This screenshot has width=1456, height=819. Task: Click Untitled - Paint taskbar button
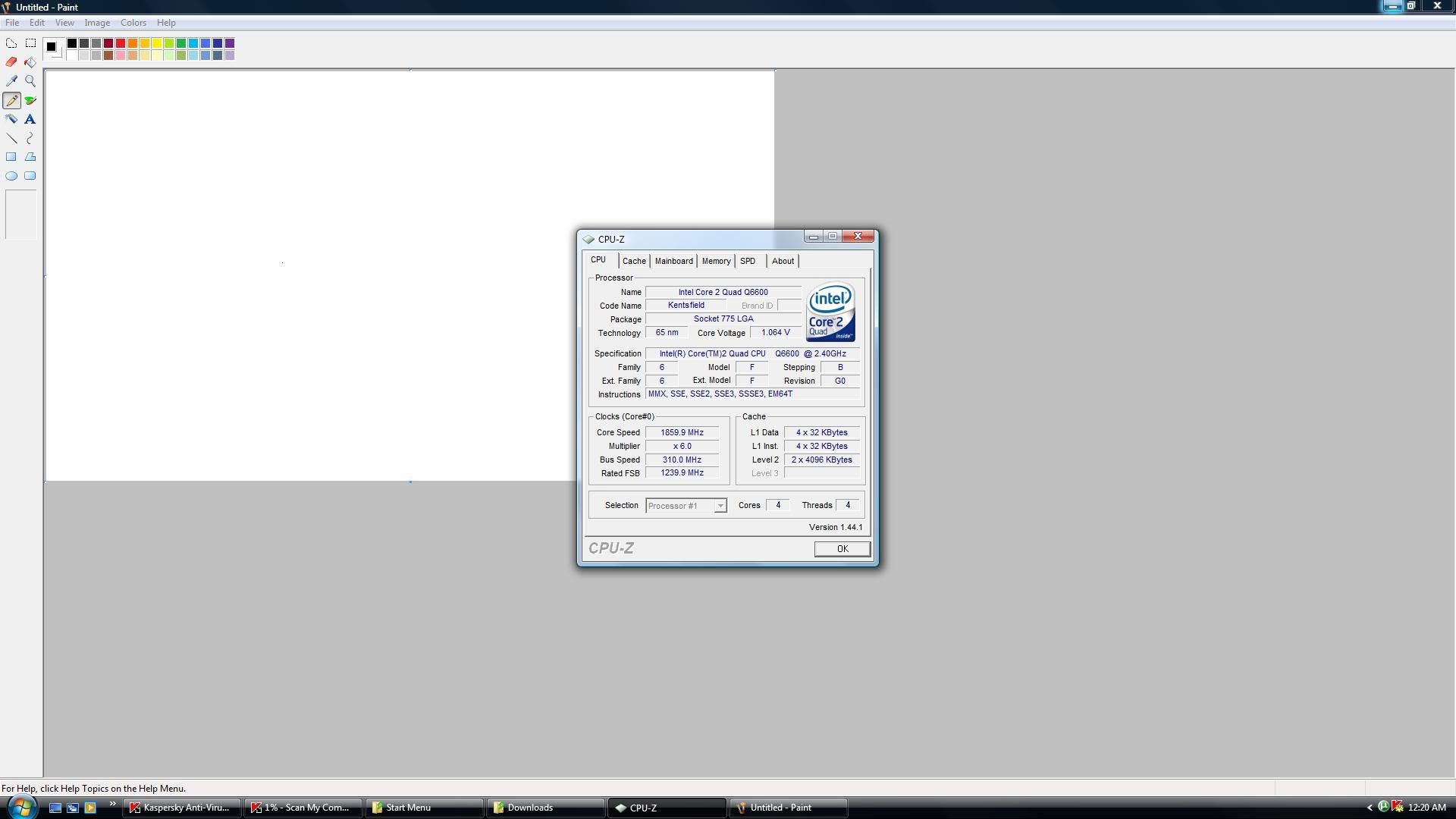click(x=788, y=808)
